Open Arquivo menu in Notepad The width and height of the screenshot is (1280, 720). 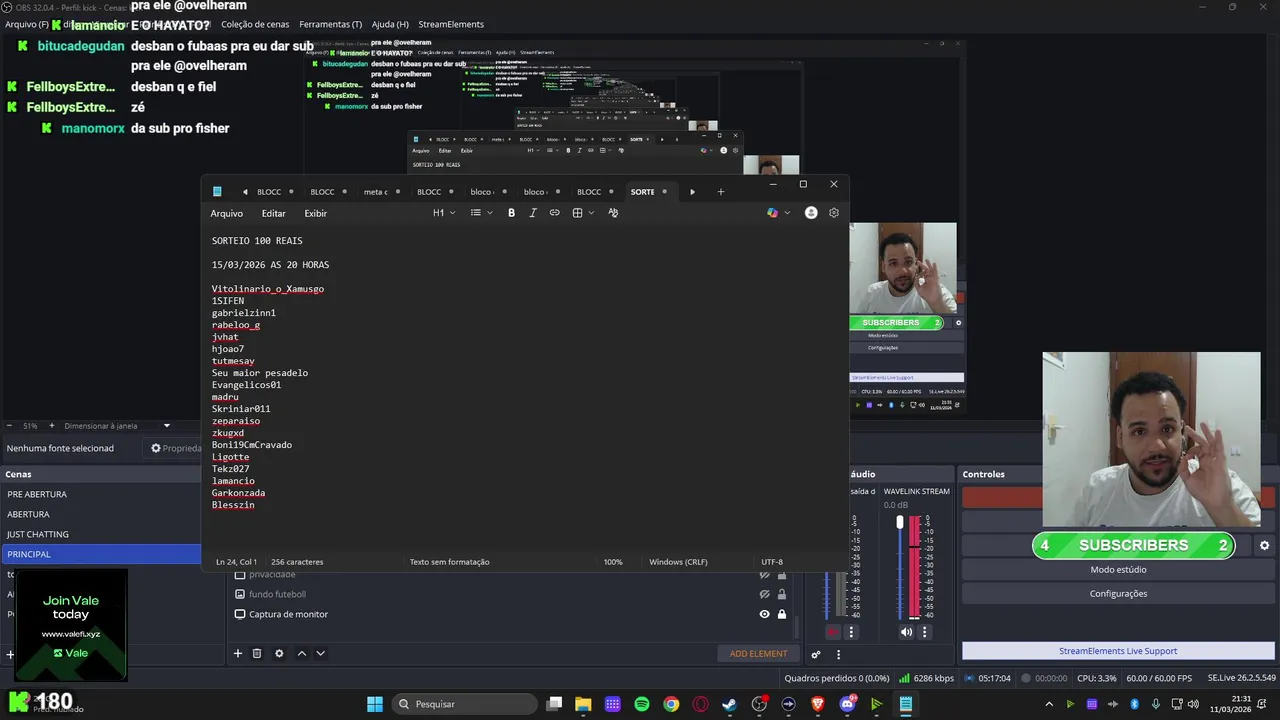click(227, 213)
